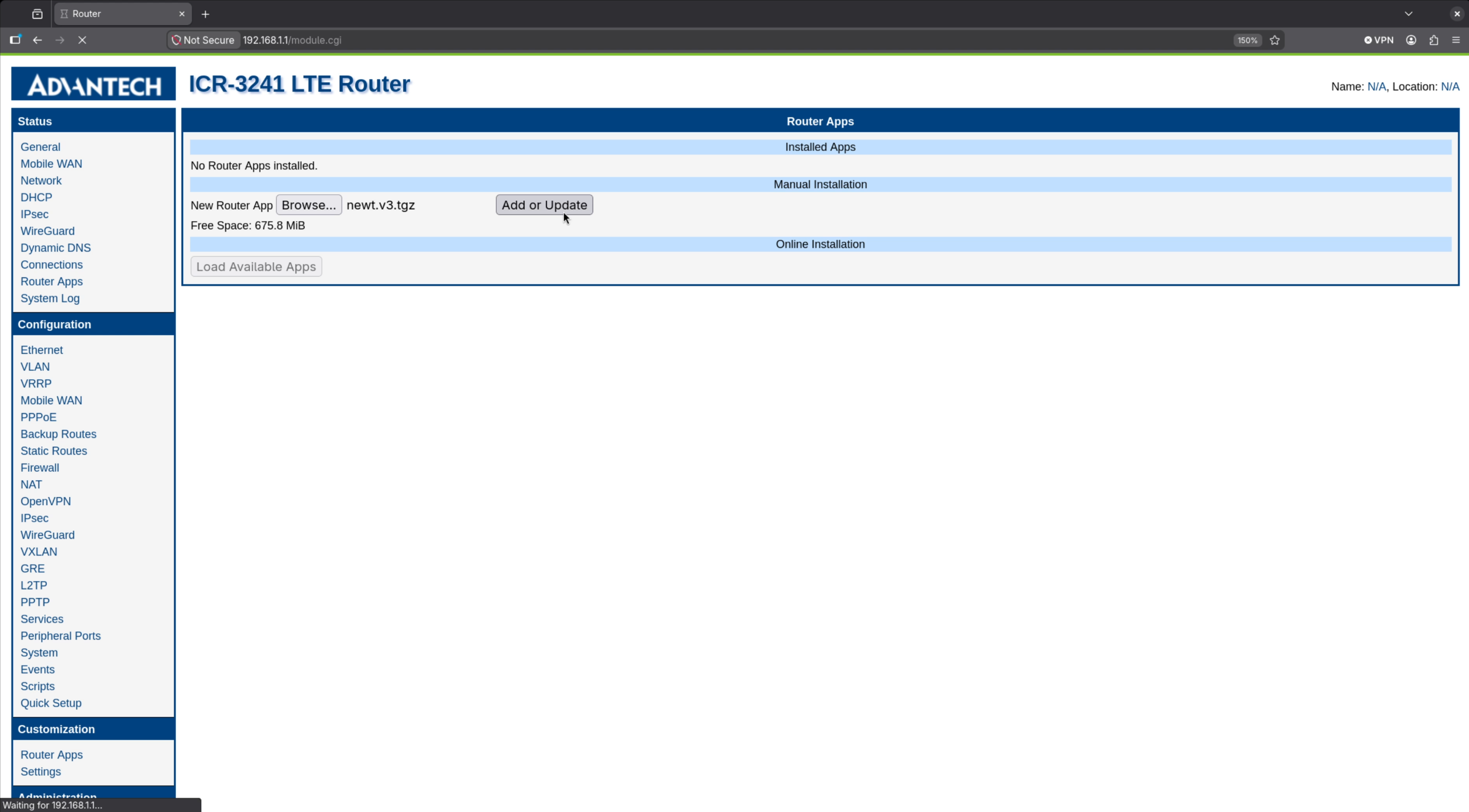Image resolution: width=1469 pixels, height=812 pixels.
Task: Click the Add or Update button
Action: (x=544, y=205)
